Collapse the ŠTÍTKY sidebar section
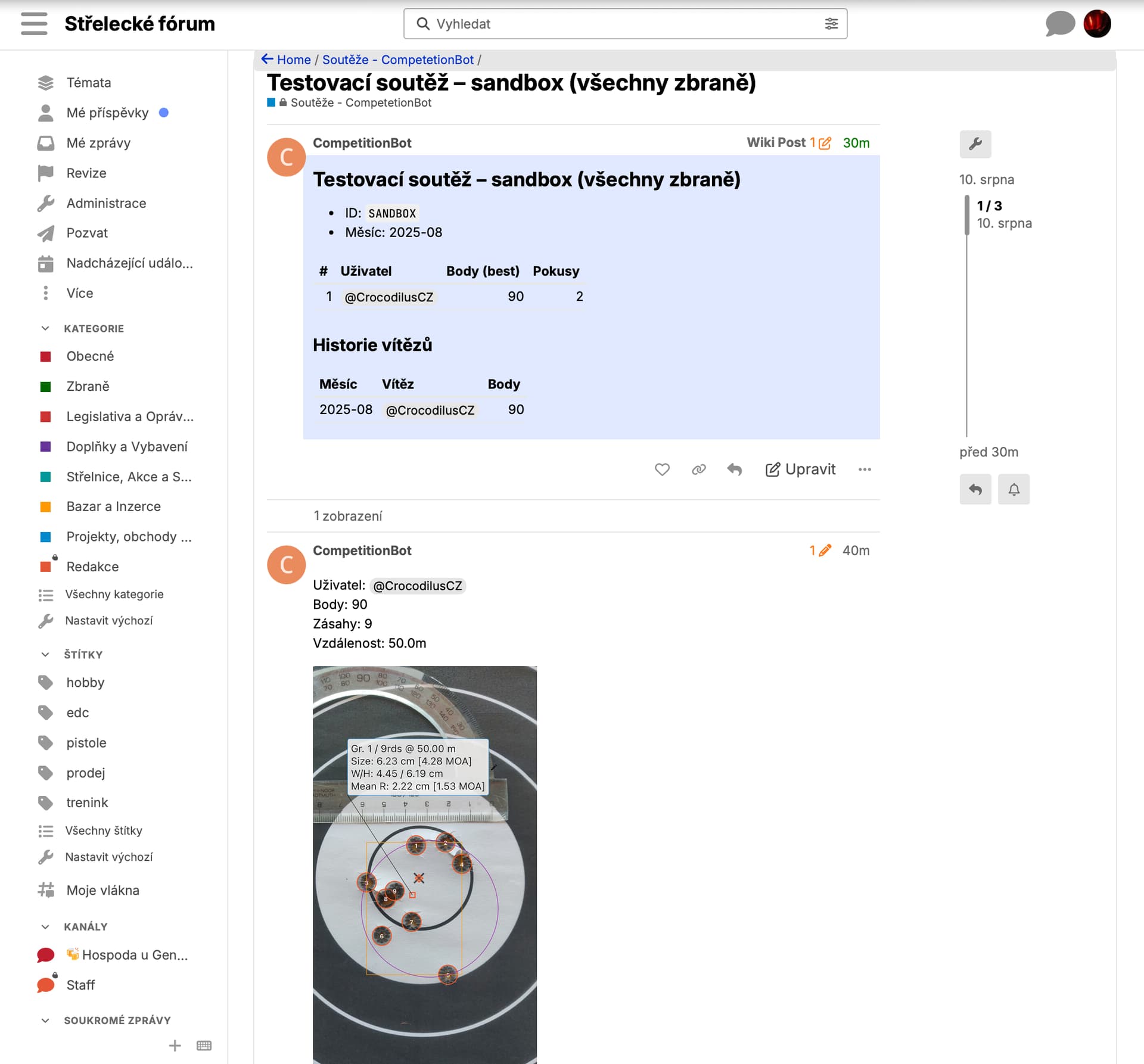The height and width of the screenshot is (1064, 1144). (x=45, y=654)
